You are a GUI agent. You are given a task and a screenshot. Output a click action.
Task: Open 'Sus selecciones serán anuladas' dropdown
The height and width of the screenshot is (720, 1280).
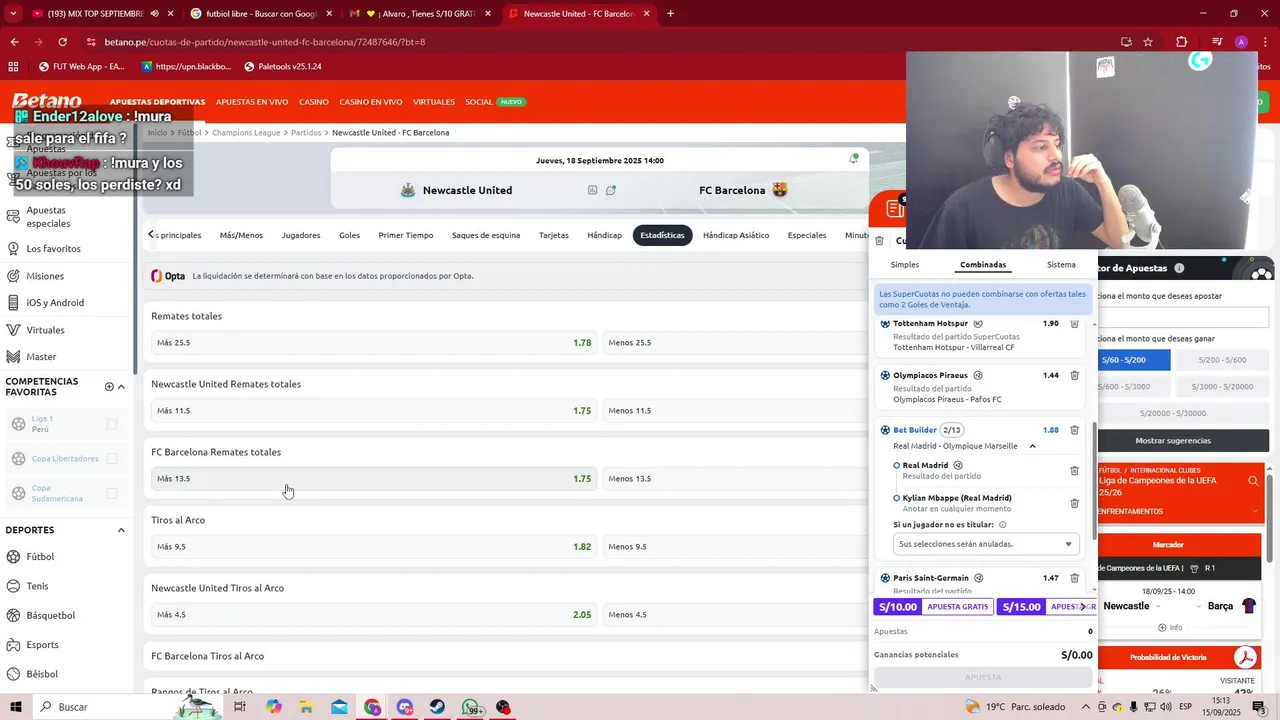[x=986, y=544]
